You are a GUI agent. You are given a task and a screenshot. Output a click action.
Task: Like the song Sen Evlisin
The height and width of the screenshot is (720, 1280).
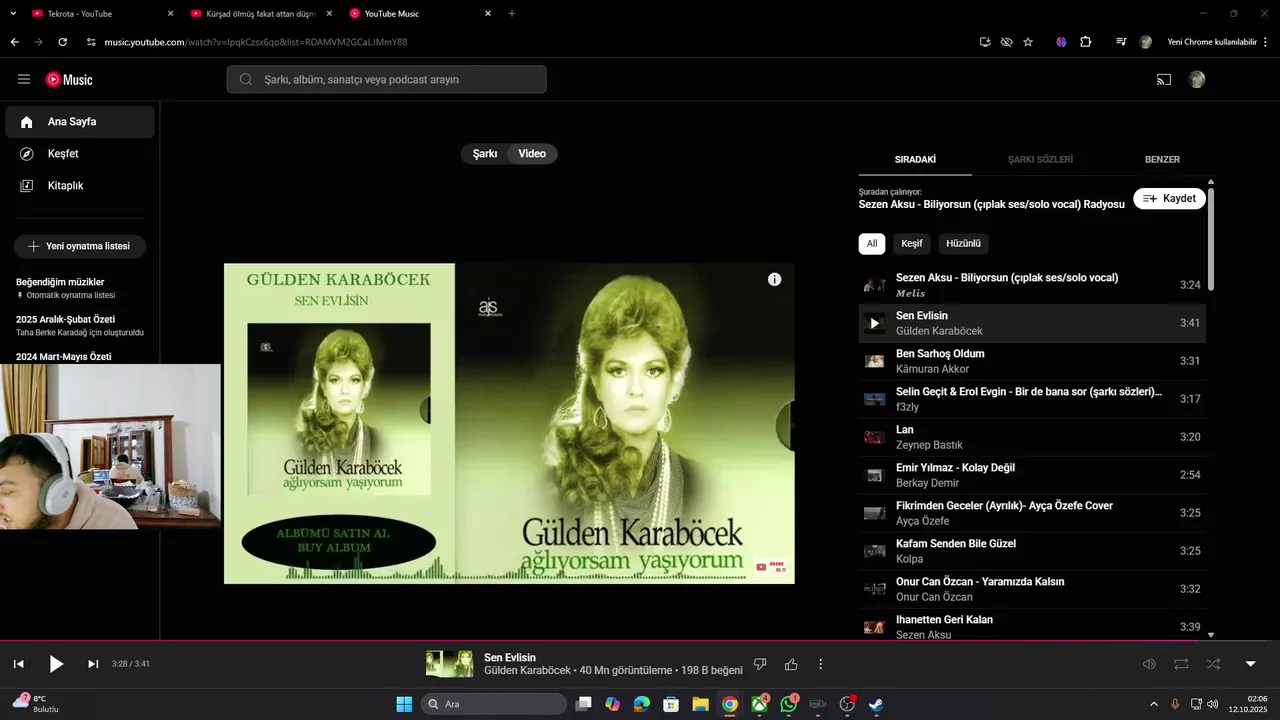[x=792, y=664]
